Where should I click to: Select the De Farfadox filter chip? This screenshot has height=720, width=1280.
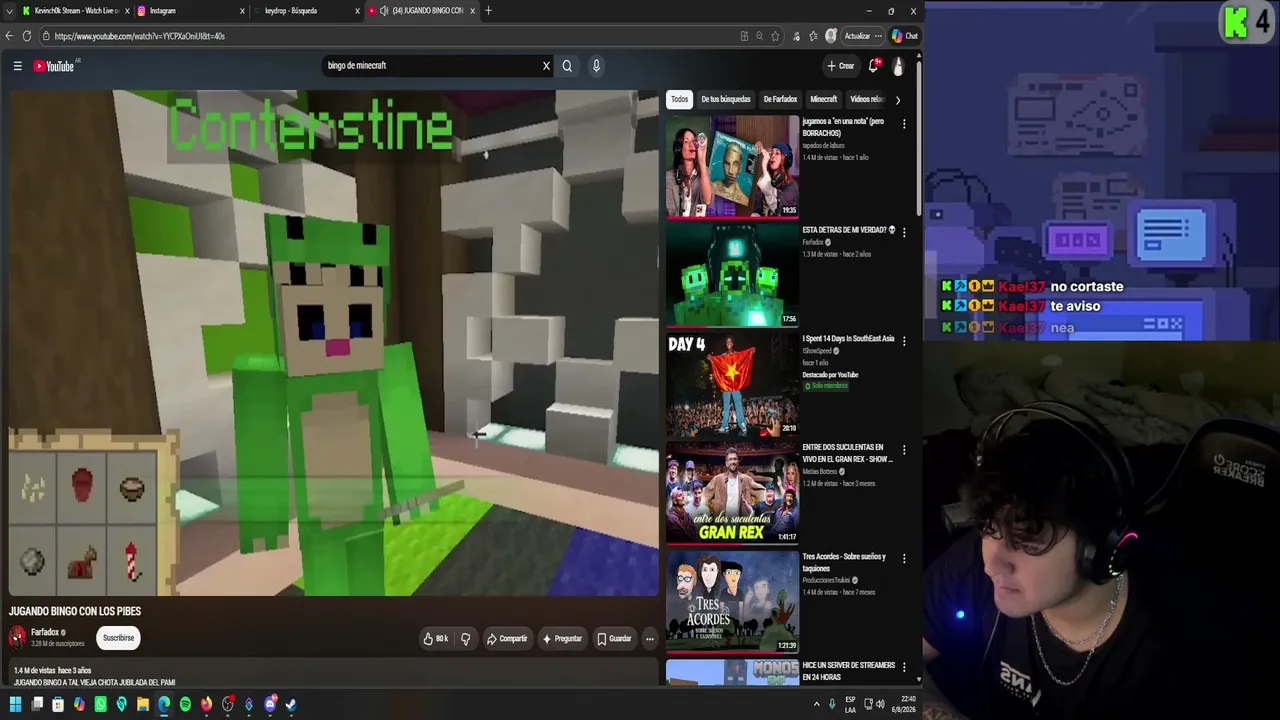click(x=780, y=99)
